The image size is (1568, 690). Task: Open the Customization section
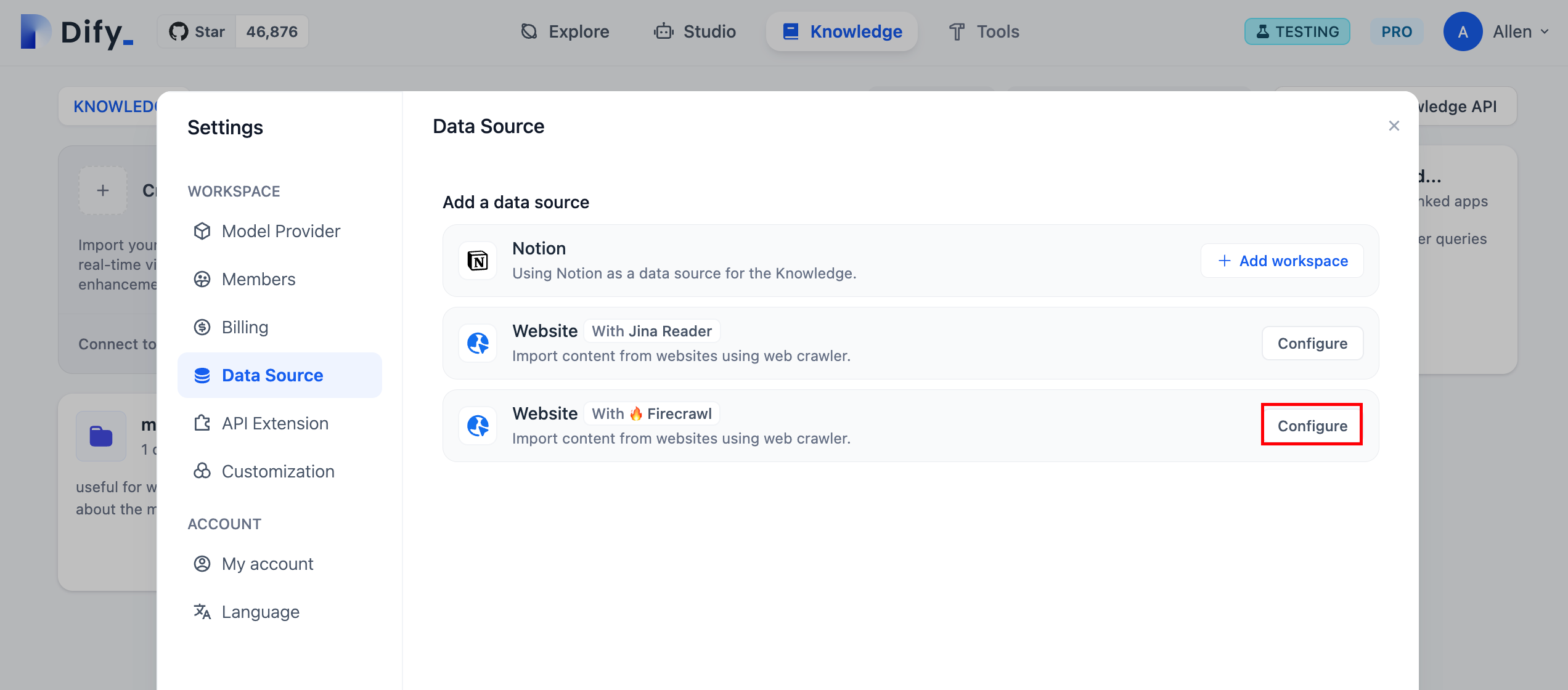pos(278,471)
